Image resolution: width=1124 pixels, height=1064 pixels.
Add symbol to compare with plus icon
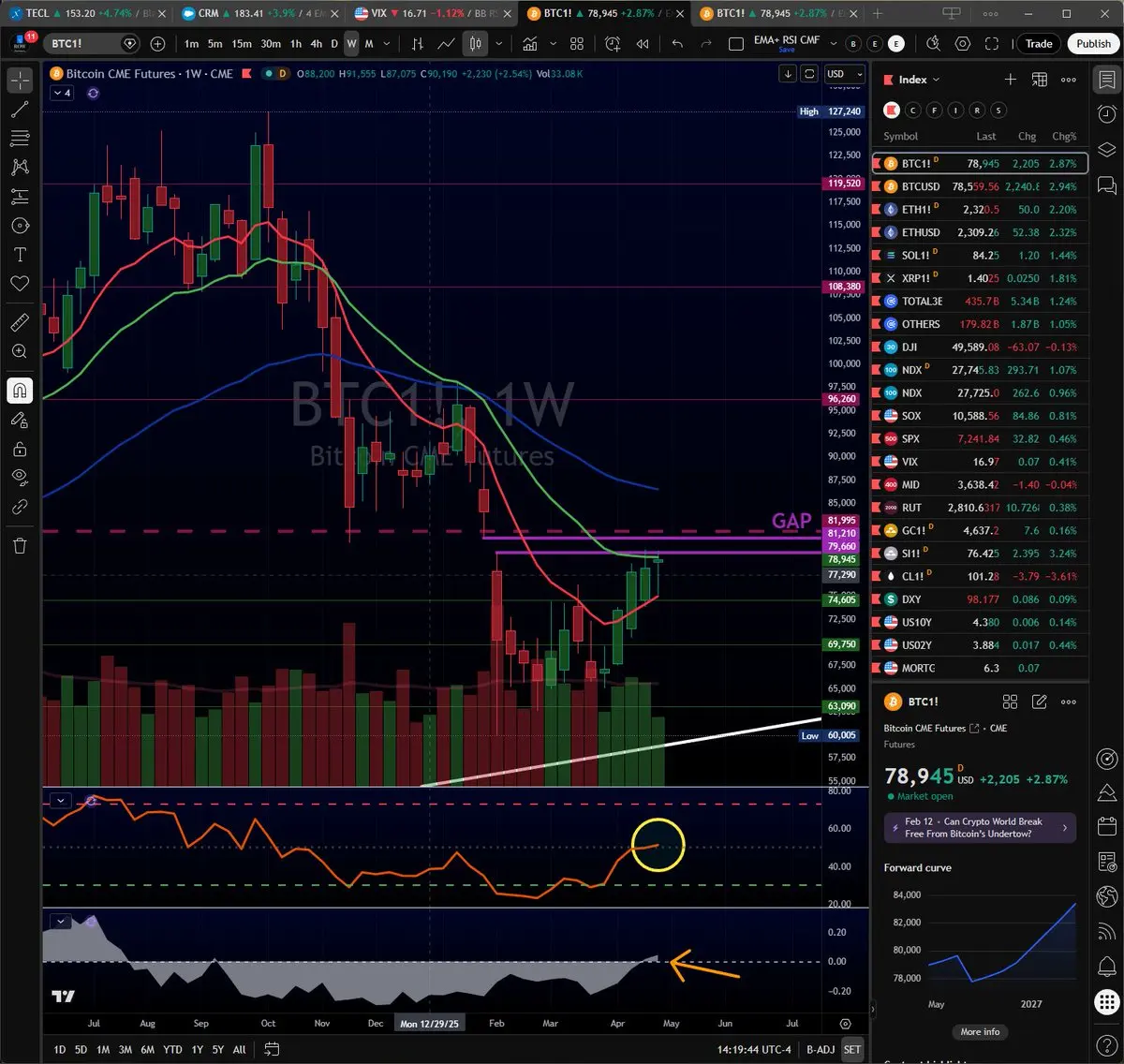click(157, 44)
